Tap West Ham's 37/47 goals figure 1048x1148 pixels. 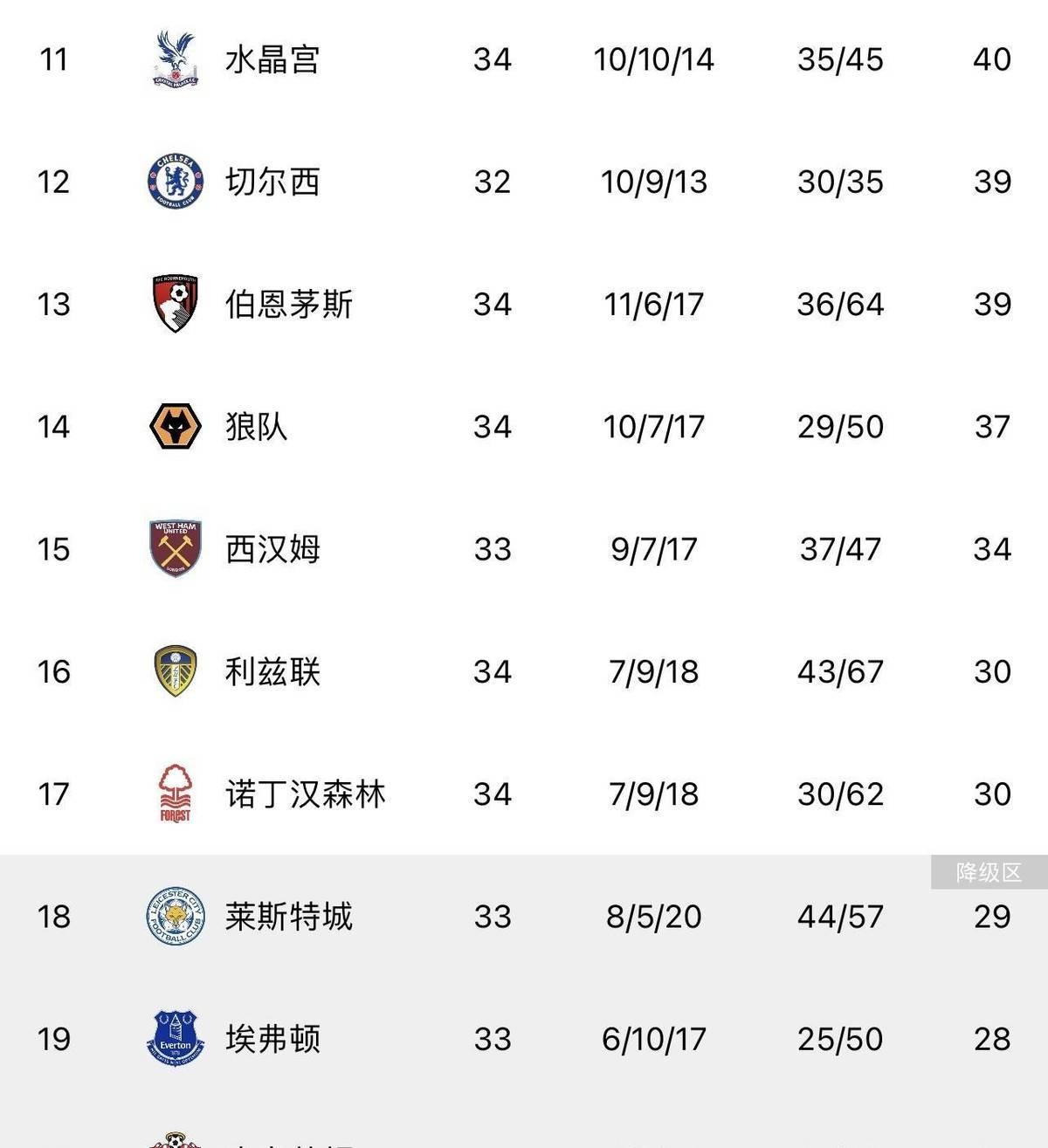tap(840, 549)
